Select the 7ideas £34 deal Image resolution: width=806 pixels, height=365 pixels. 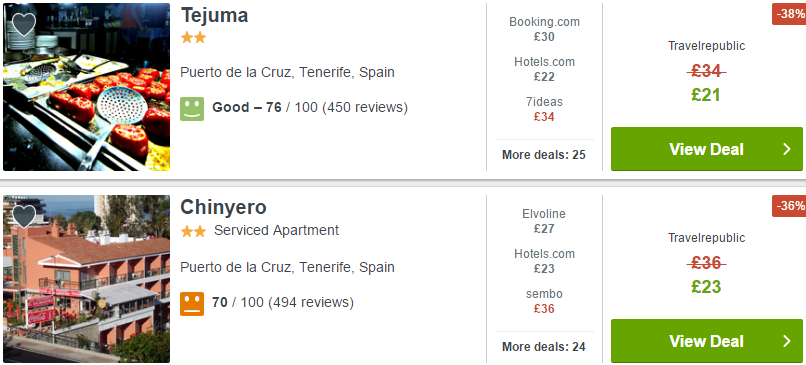[544, 110]
